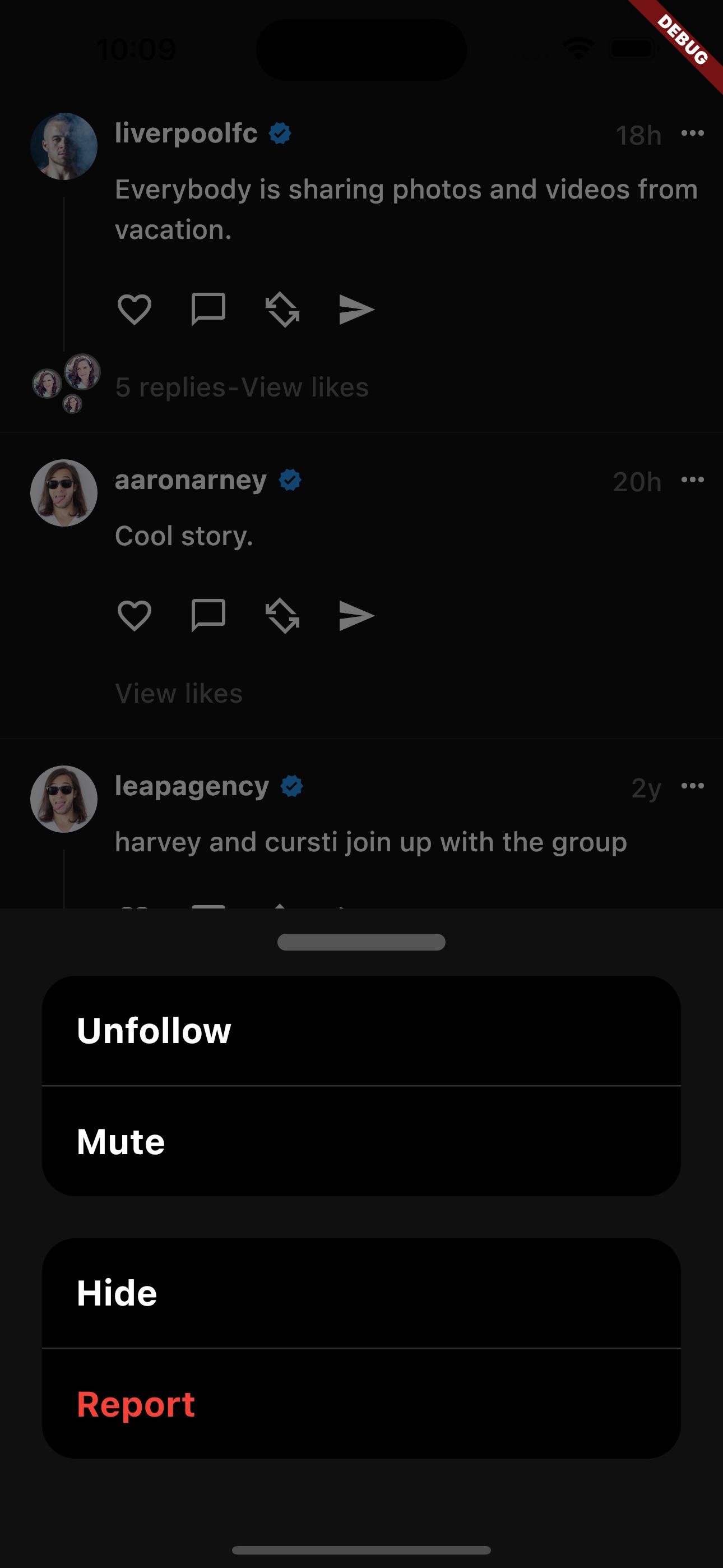Open more options for aaronarney post
Screen dimensions: 723x1568
pos(693,479)
